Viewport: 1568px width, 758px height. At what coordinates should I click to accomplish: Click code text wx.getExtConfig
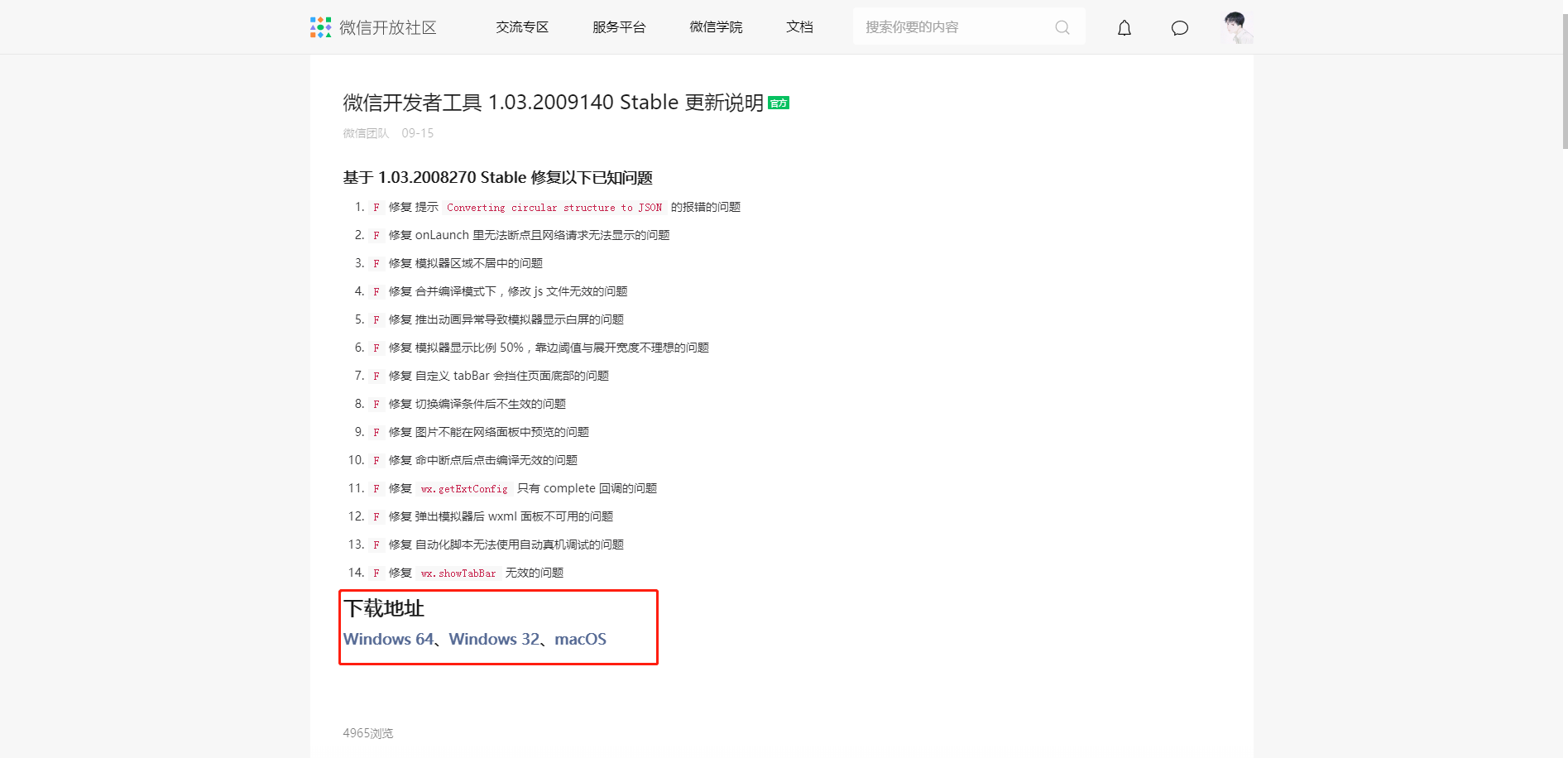464,489
